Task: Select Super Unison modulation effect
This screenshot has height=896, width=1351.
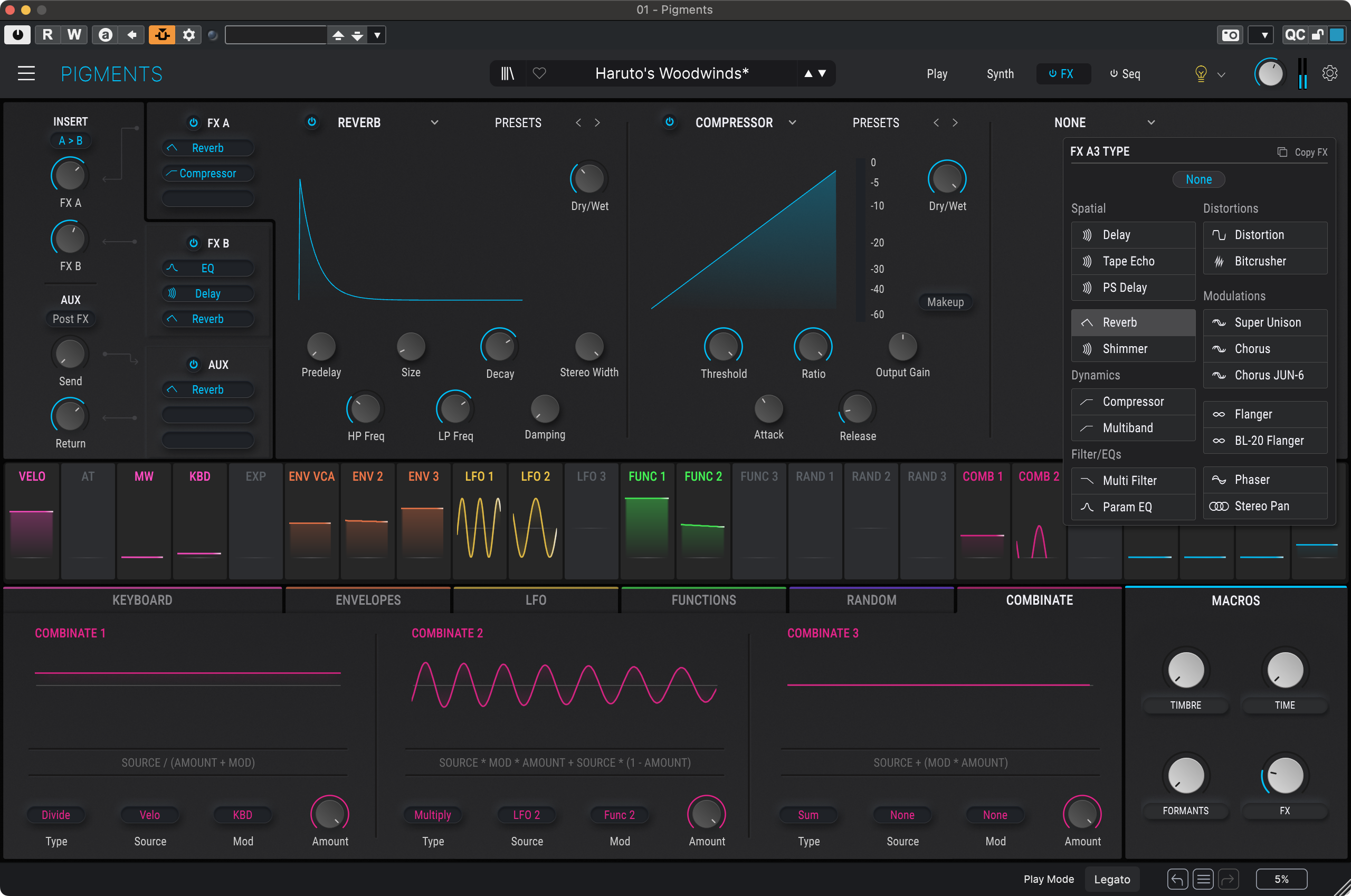Action: [x=1264, y=322]
